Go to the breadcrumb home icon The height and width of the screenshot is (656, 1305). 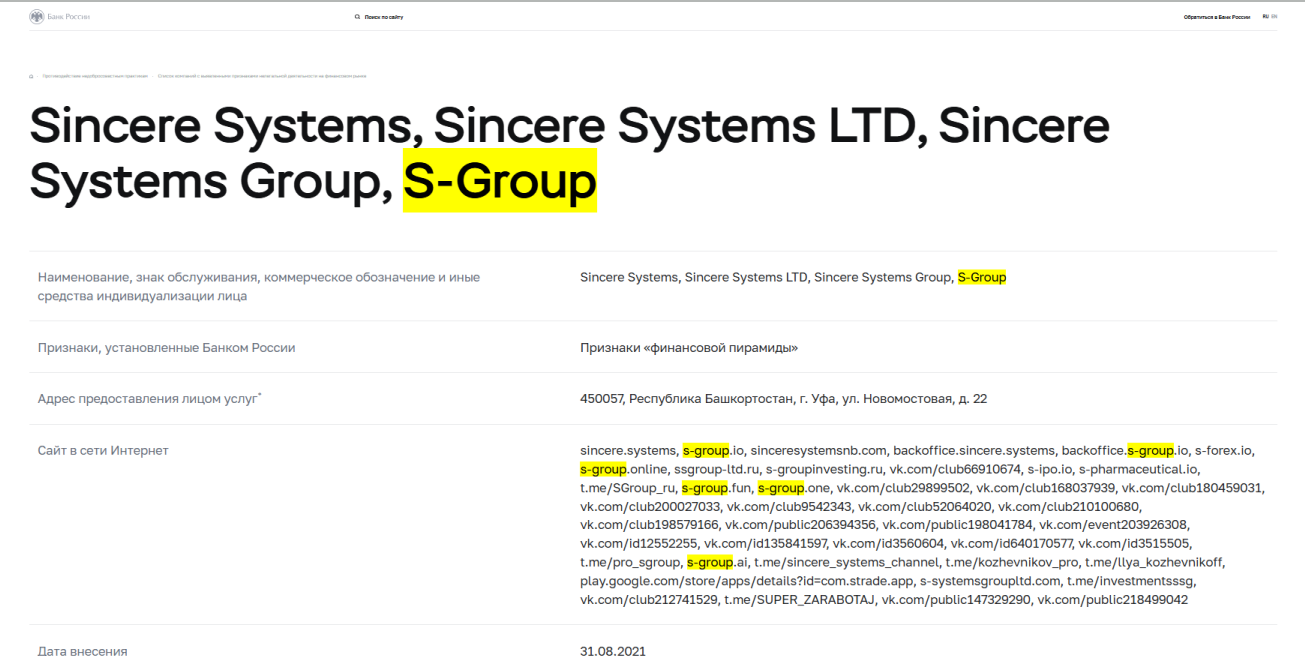coord(32,76)
